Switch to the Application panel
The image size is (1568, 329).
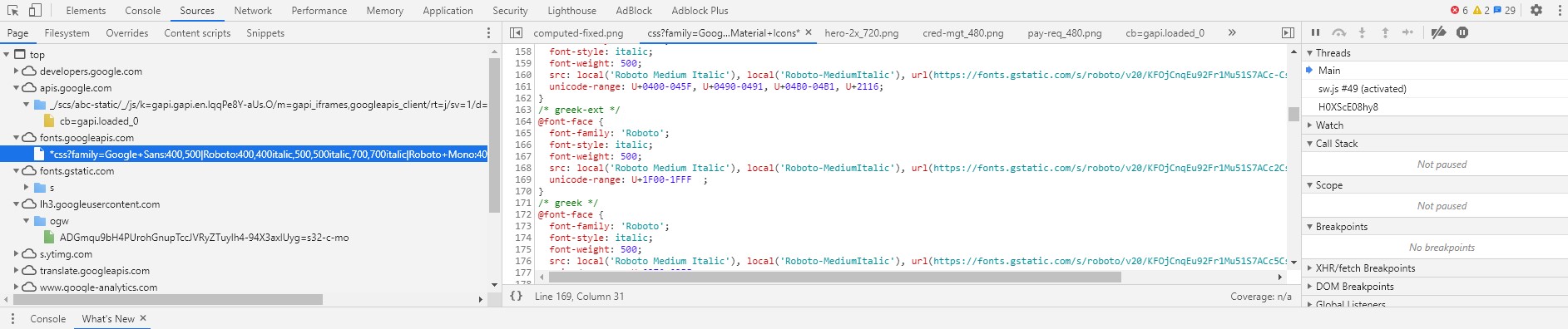click(x=448, y=10)
